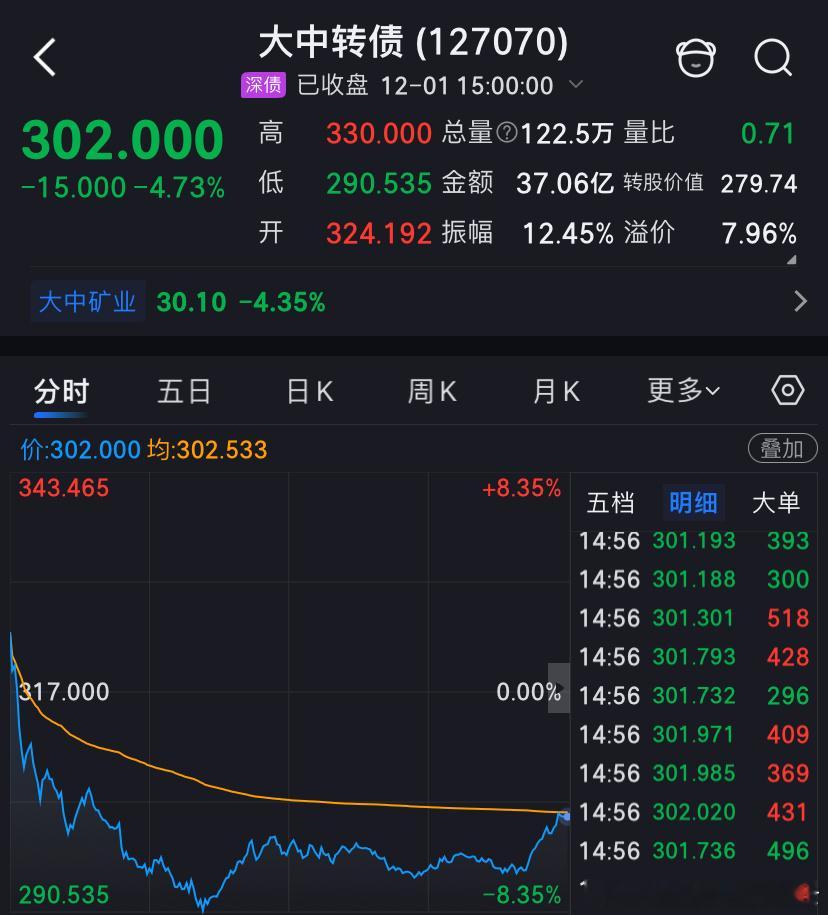Tap the 已收盘 market status label

[x=331, y=86]
